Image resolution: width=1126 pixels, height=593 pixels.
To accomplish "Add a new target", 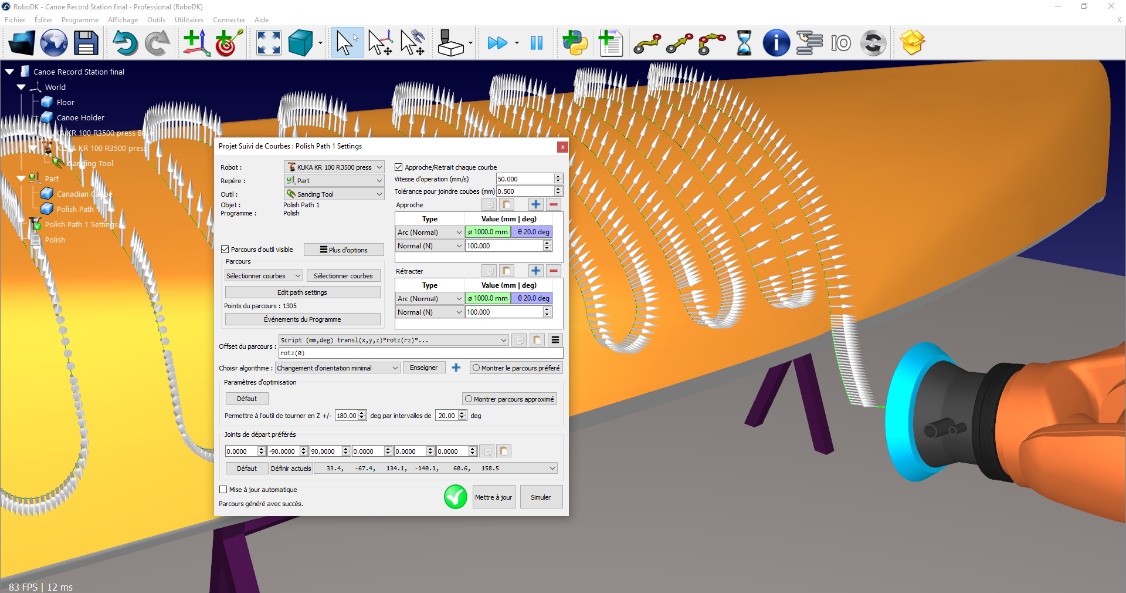I will click(229, 43).
